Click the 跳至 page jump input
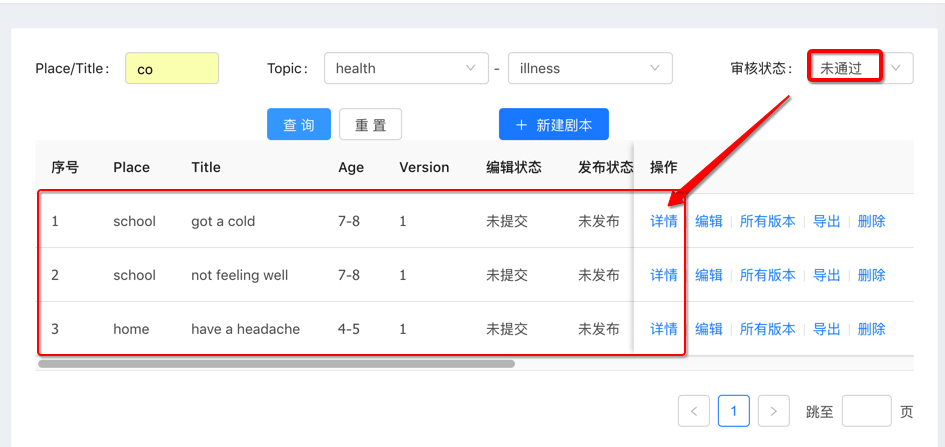This screenshot has width=945, height=447. 866,411
